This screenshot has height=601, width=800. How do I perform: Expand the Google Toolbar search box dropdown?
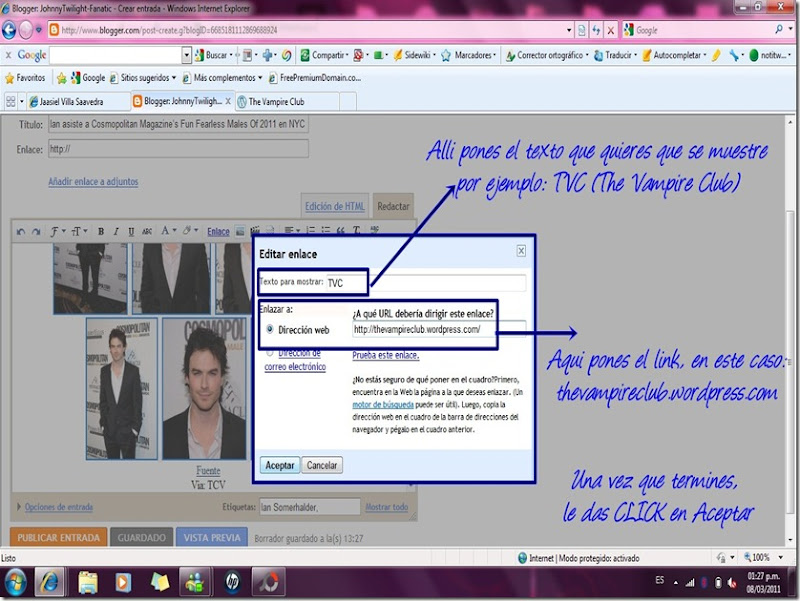point(186,55)
